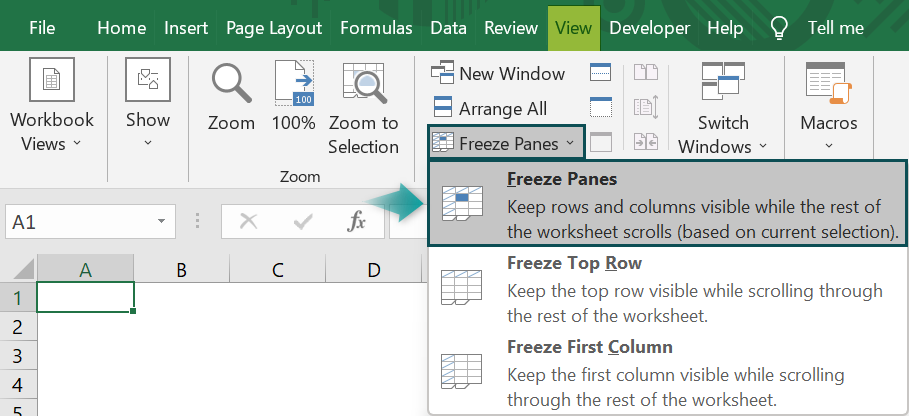Click the Switch Windows icon
This screenshot has height=416, width=909.
pos(723,81)
